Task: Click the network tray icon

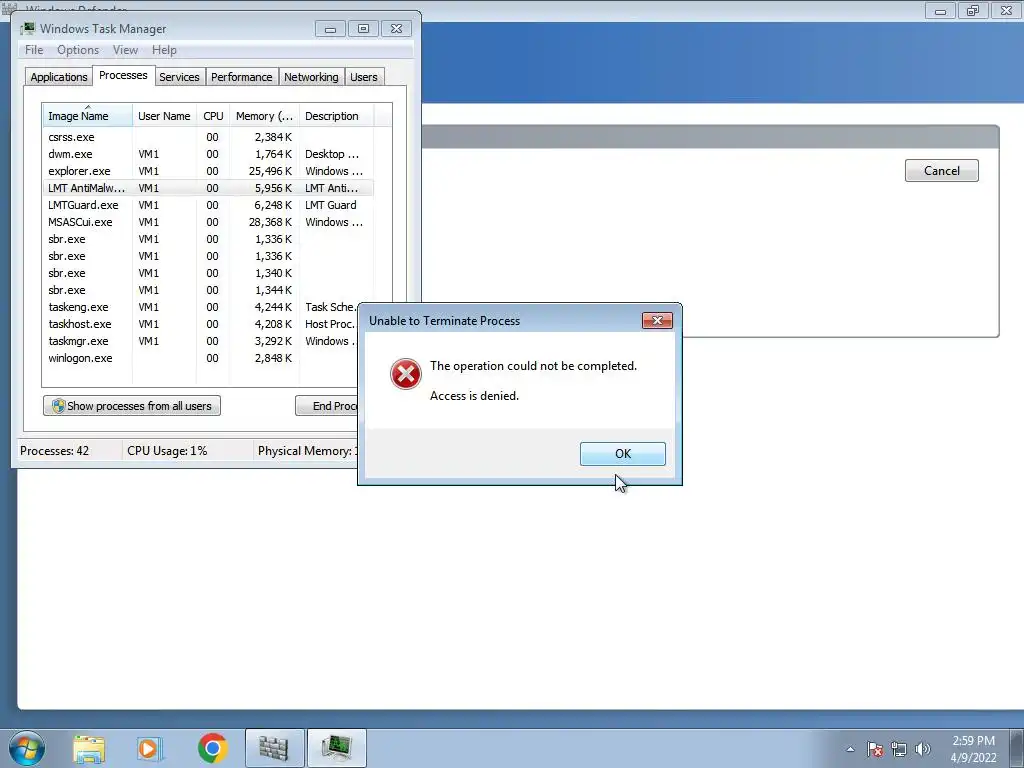Action: click(899, 749)
